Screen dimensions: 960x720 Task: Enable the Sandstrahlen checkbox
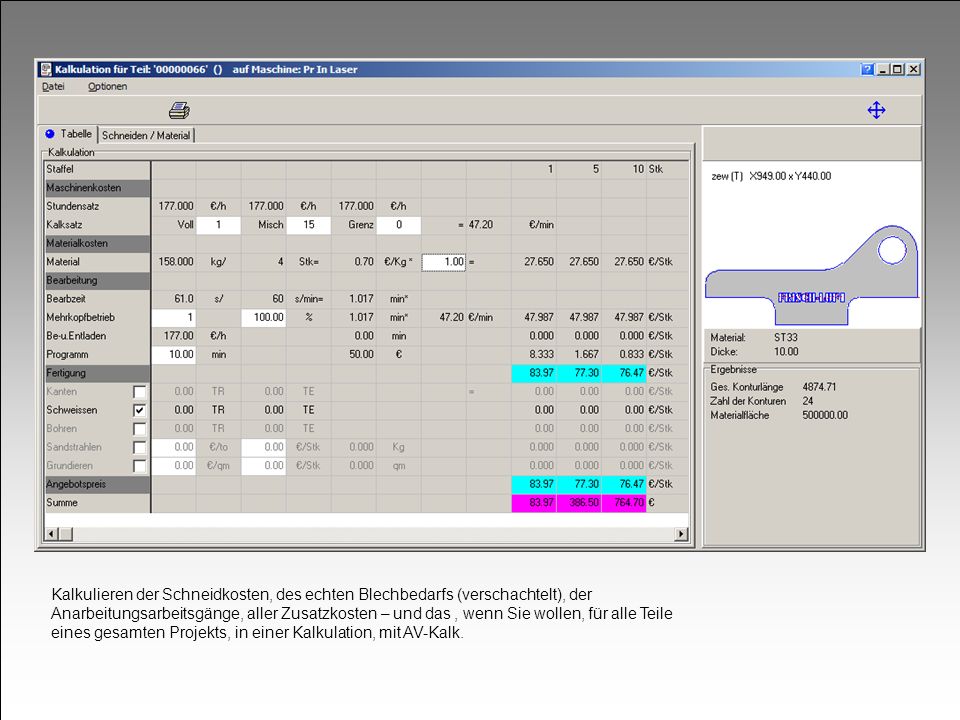(x=140, y=448)
